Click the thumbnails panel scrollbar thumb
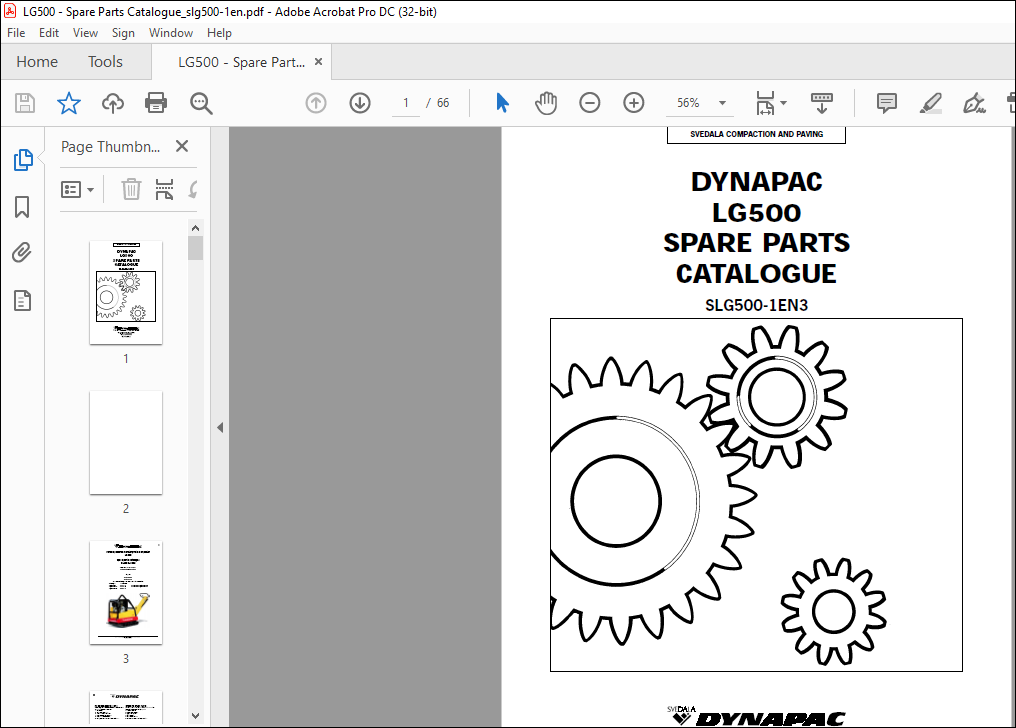Screen dimensions: 1016x728 coord(196,248)
